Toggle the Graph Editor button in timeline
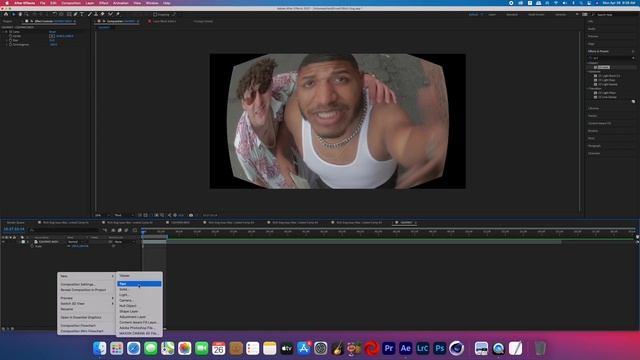This screenshot has height=360, width=640. (x=135, y=230)
